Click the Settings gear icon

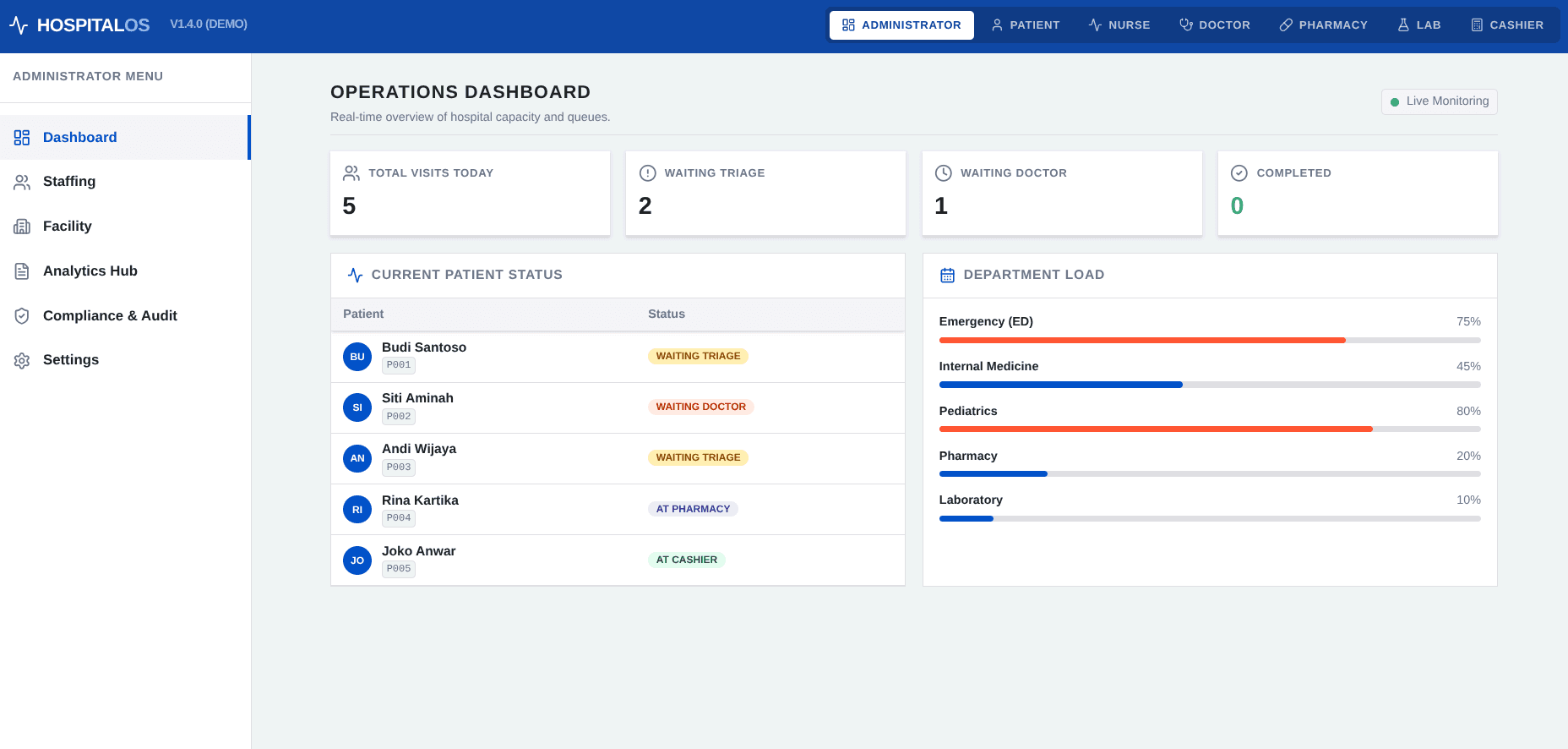pos(22,360)
